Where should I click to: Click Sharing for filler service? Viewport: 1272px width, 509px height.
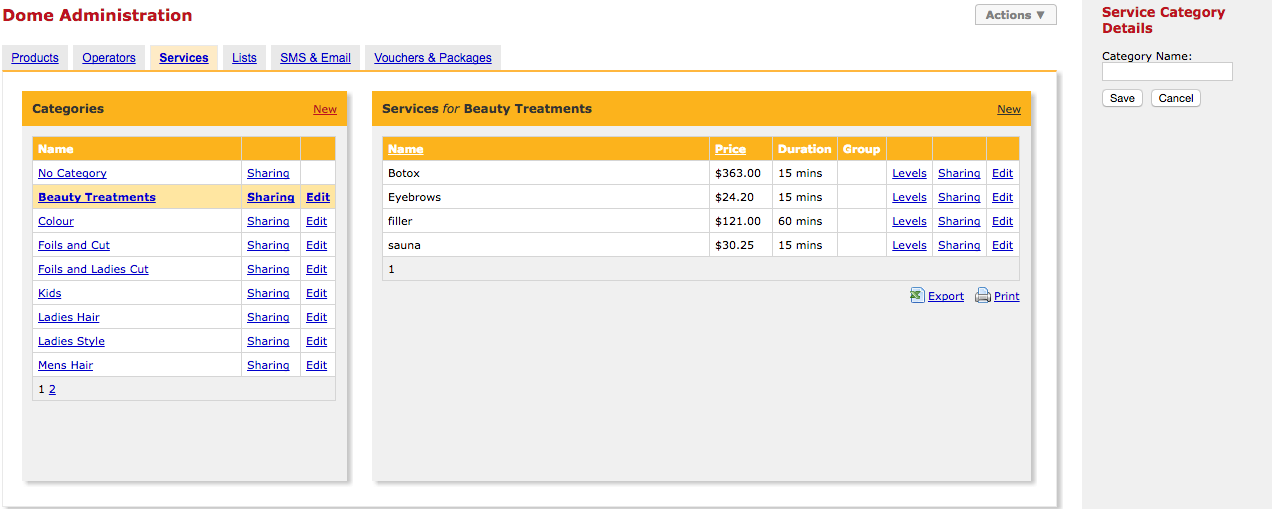(959, 221)
